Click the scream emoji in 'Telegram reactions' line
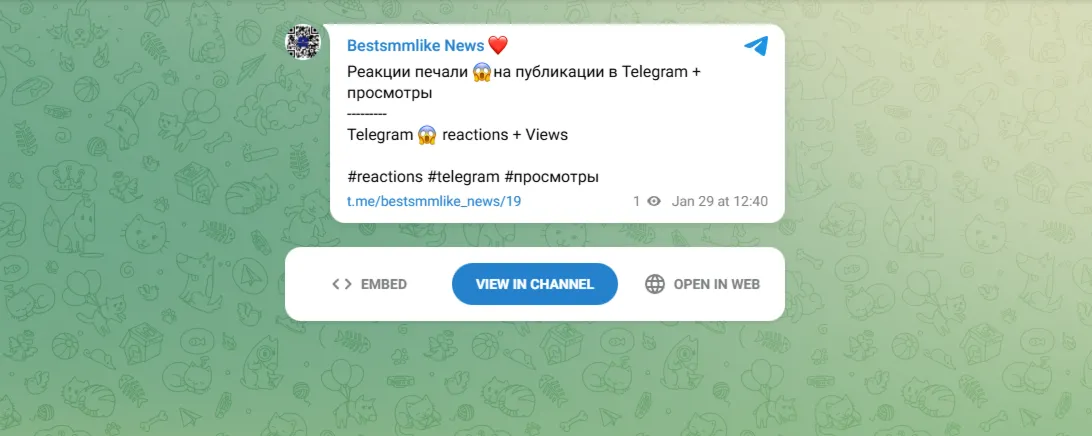 coord(427,135)
